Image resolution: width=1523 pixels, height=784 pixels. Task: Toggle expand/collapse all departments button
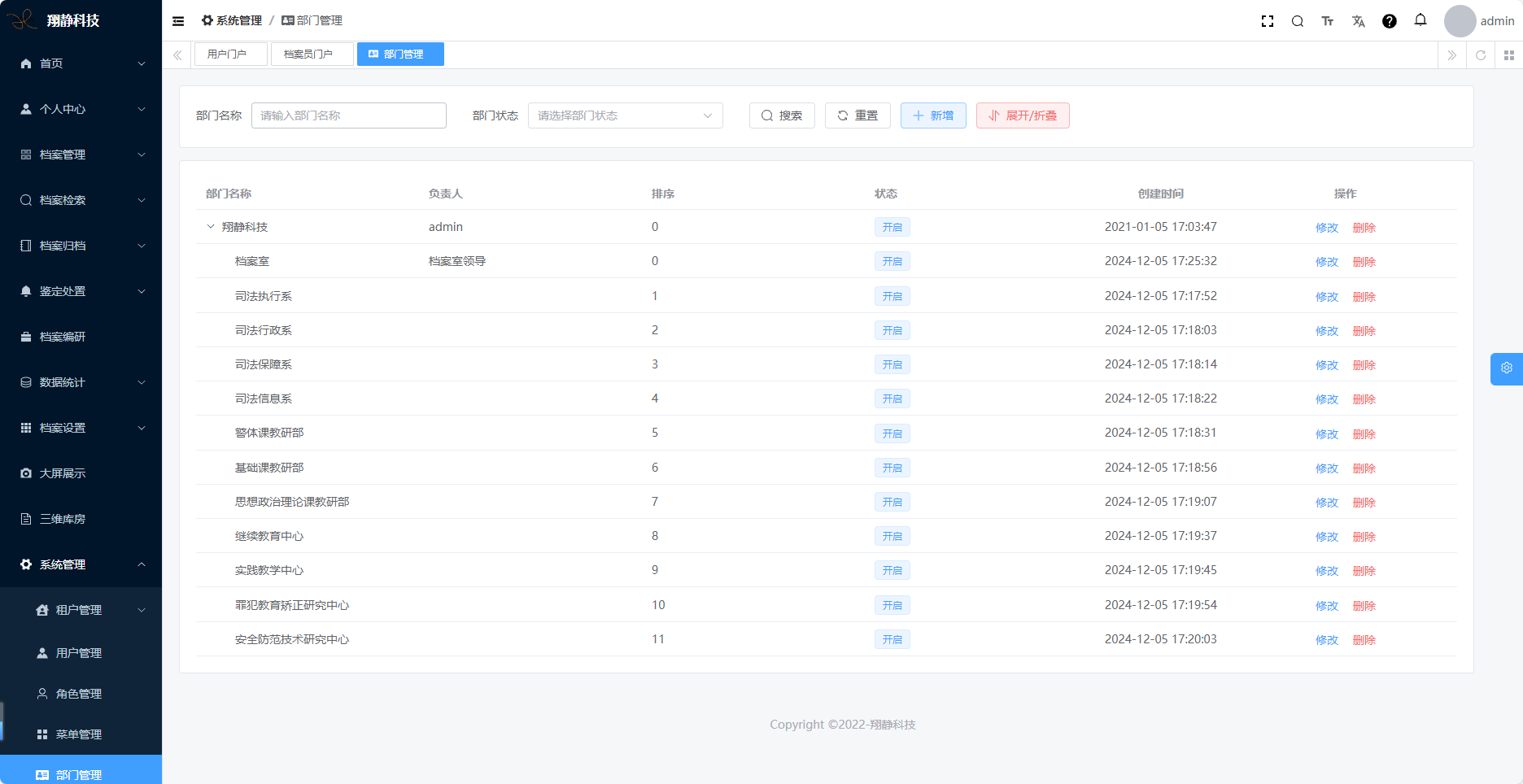tap(1023, 115)
